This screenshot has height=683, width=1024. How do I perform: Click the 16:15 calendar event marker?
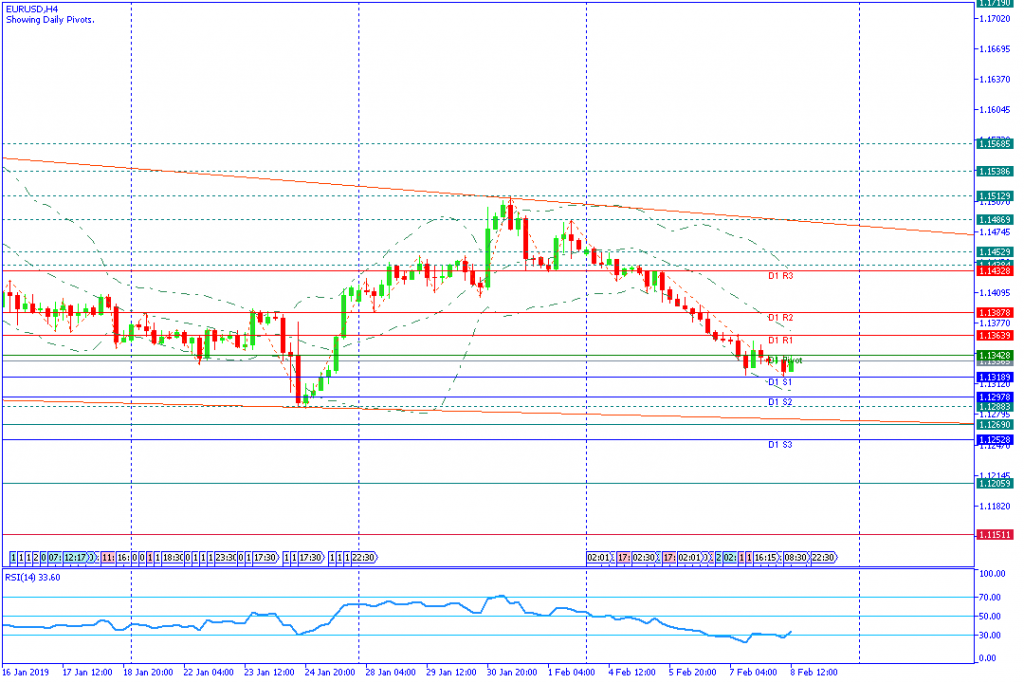[x=766, y=556]
